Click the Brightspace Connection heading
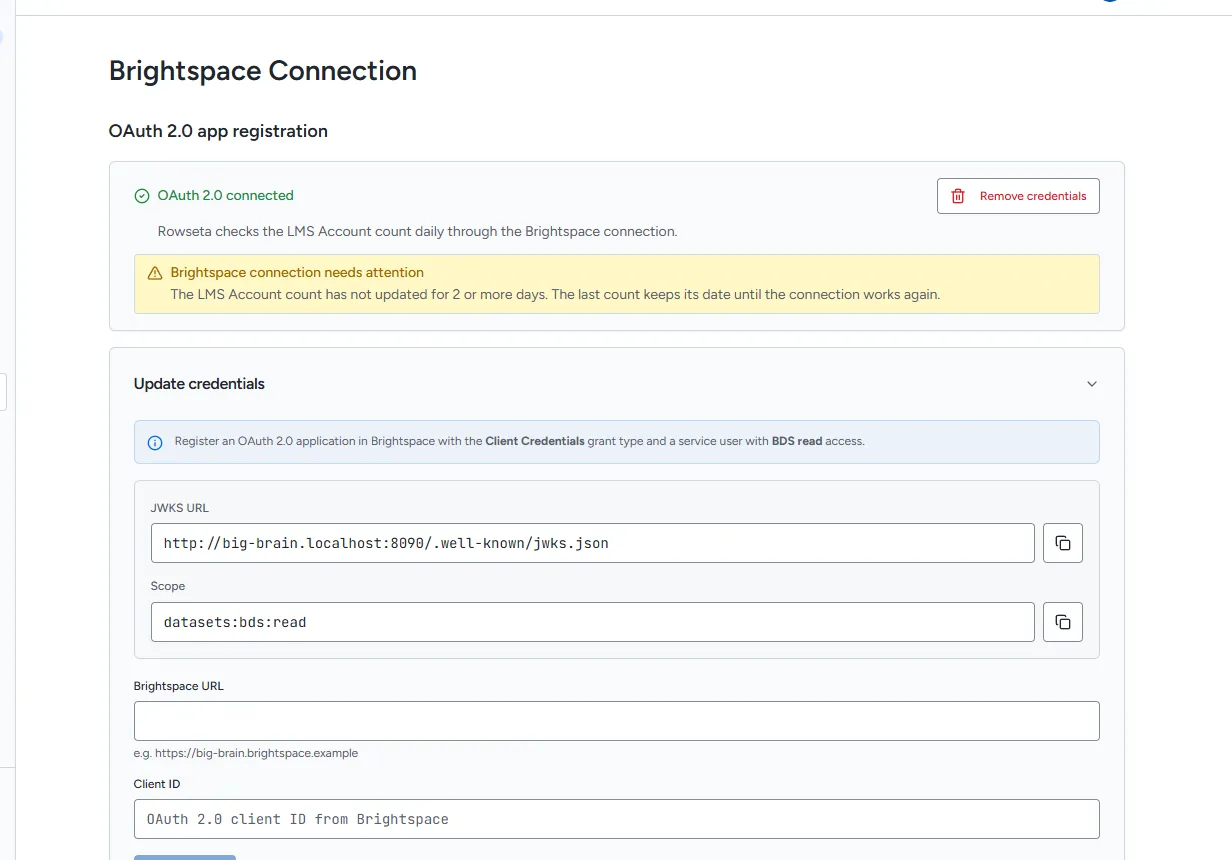This screenshot has height=860, width=1232. click(x=263, y=71)
